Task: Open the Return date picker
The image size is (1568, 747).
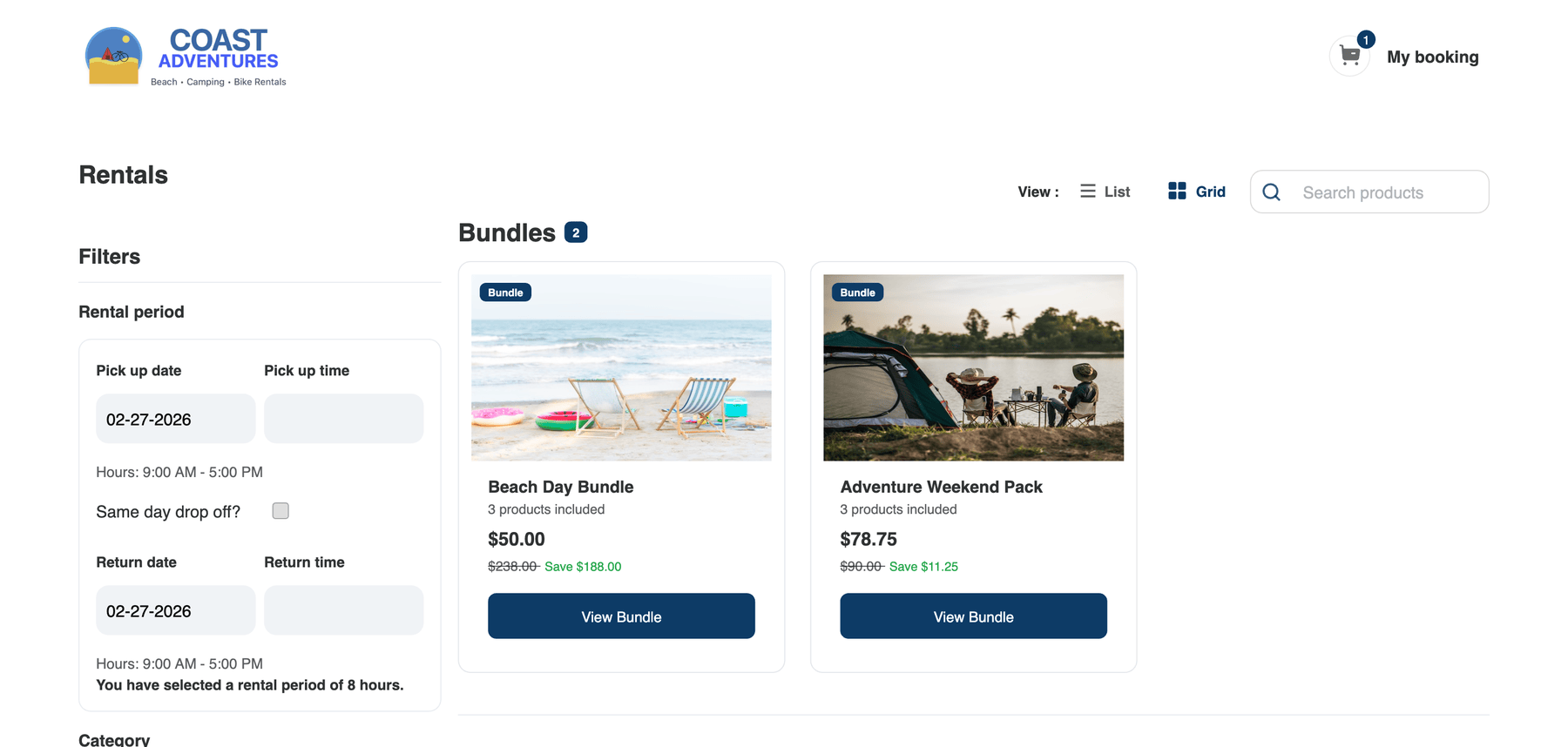Action: click(x=175, y=610)
